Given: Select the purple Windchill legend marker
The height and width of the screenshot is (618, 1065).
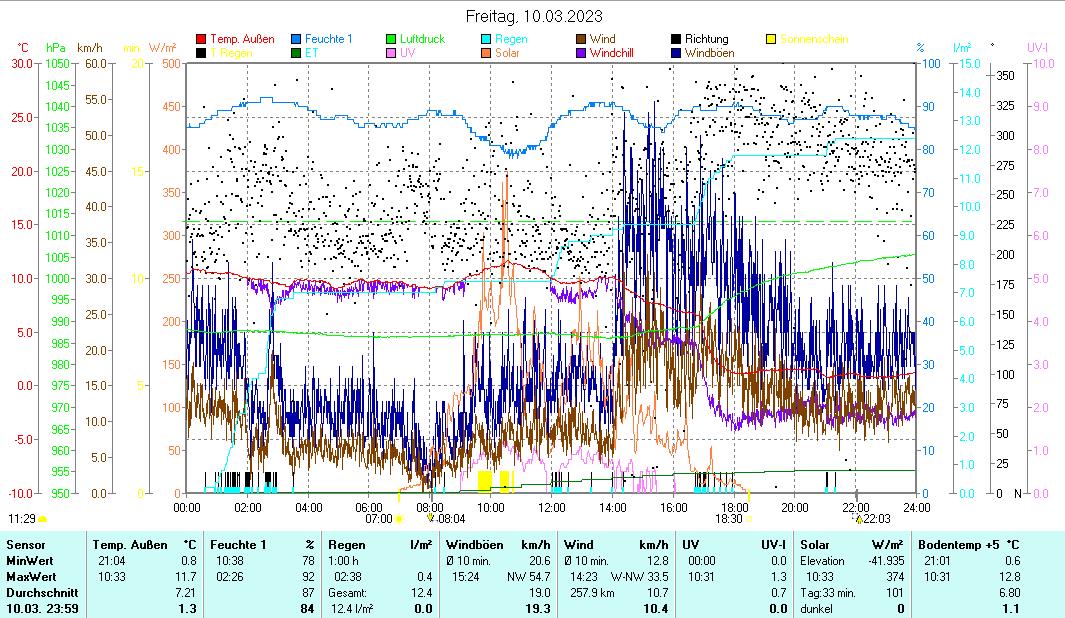Looking at the screenshot, I should [x=582, y=52].
